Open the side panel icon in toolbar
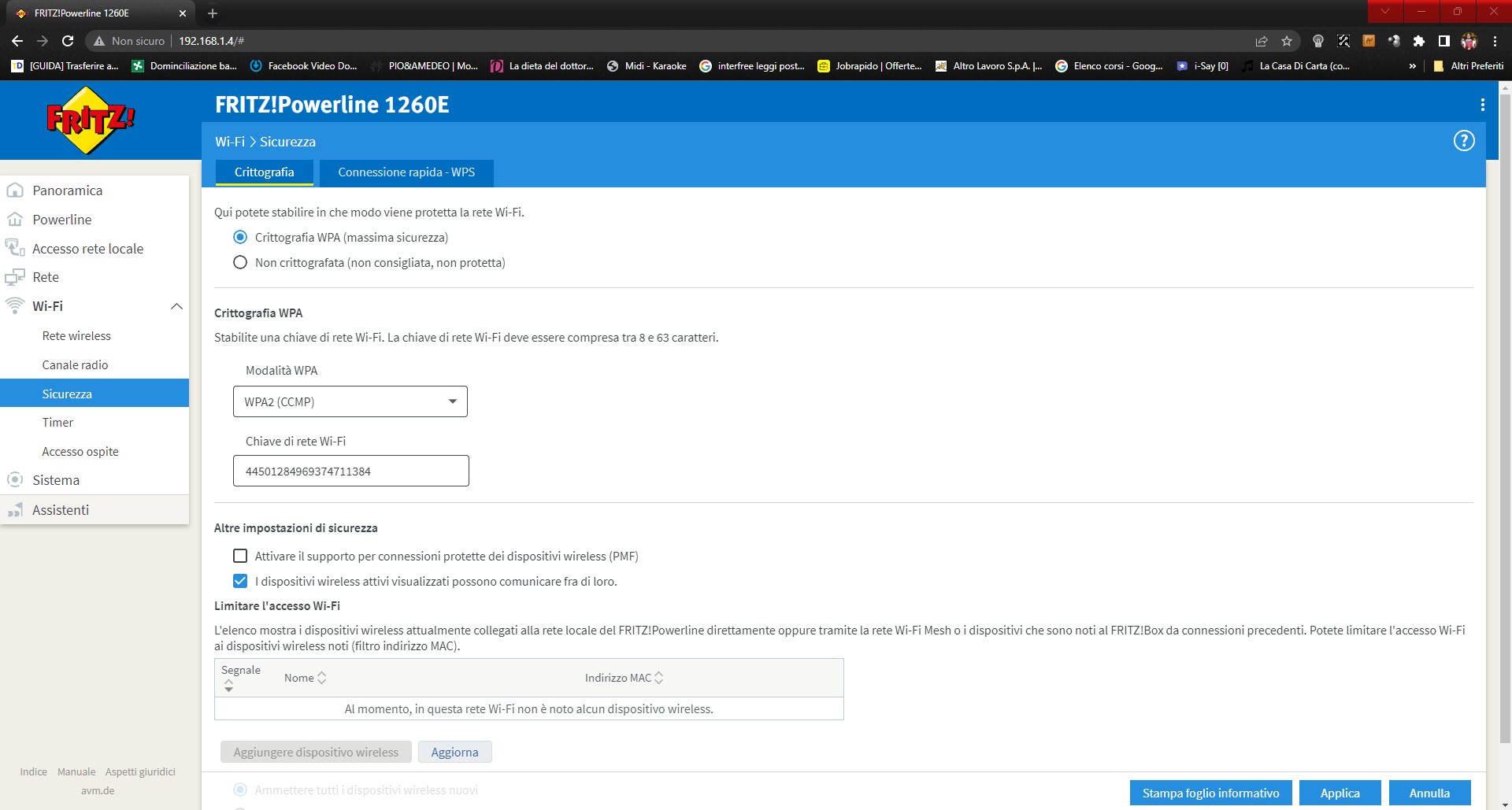The height and width of the screenshot is (810, 1512). (1444, 41)
